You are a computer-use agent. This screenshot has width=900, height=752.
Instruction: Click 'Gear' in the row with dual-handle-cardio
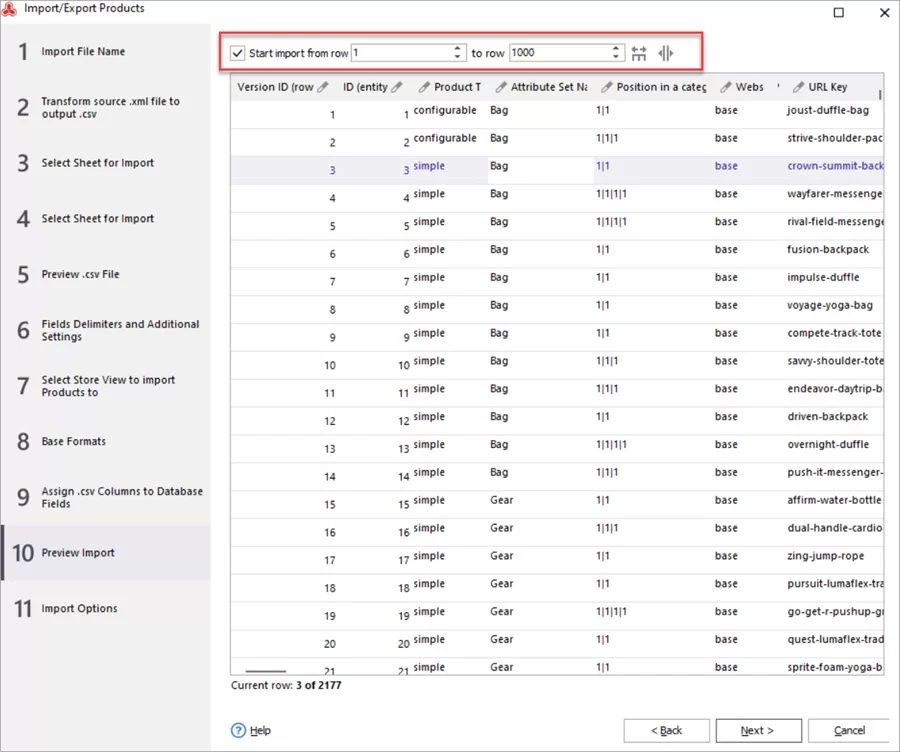(502, 528)
